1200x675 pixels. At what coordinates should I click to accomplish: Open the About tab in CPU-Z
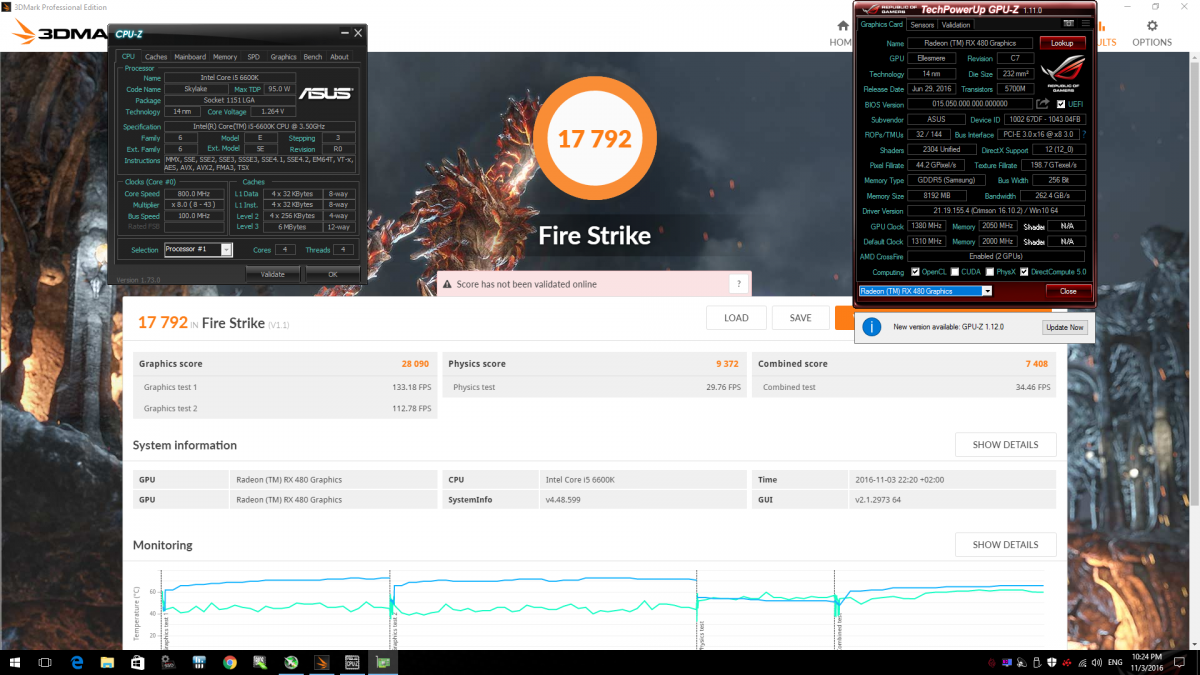pyautogui.click(x=340, y=57)
